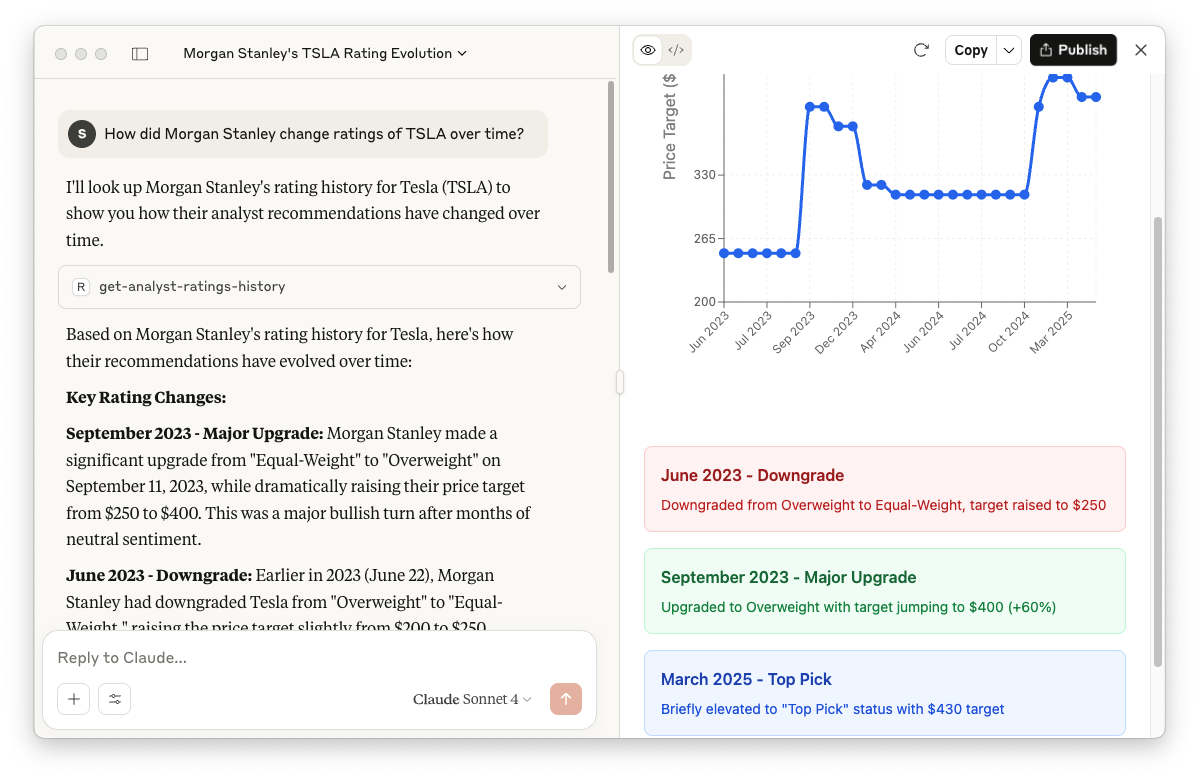Click the R icon in tool call
Image resolution: width=1199 pixels, height=780 pixels.
(x=81, y=287)
